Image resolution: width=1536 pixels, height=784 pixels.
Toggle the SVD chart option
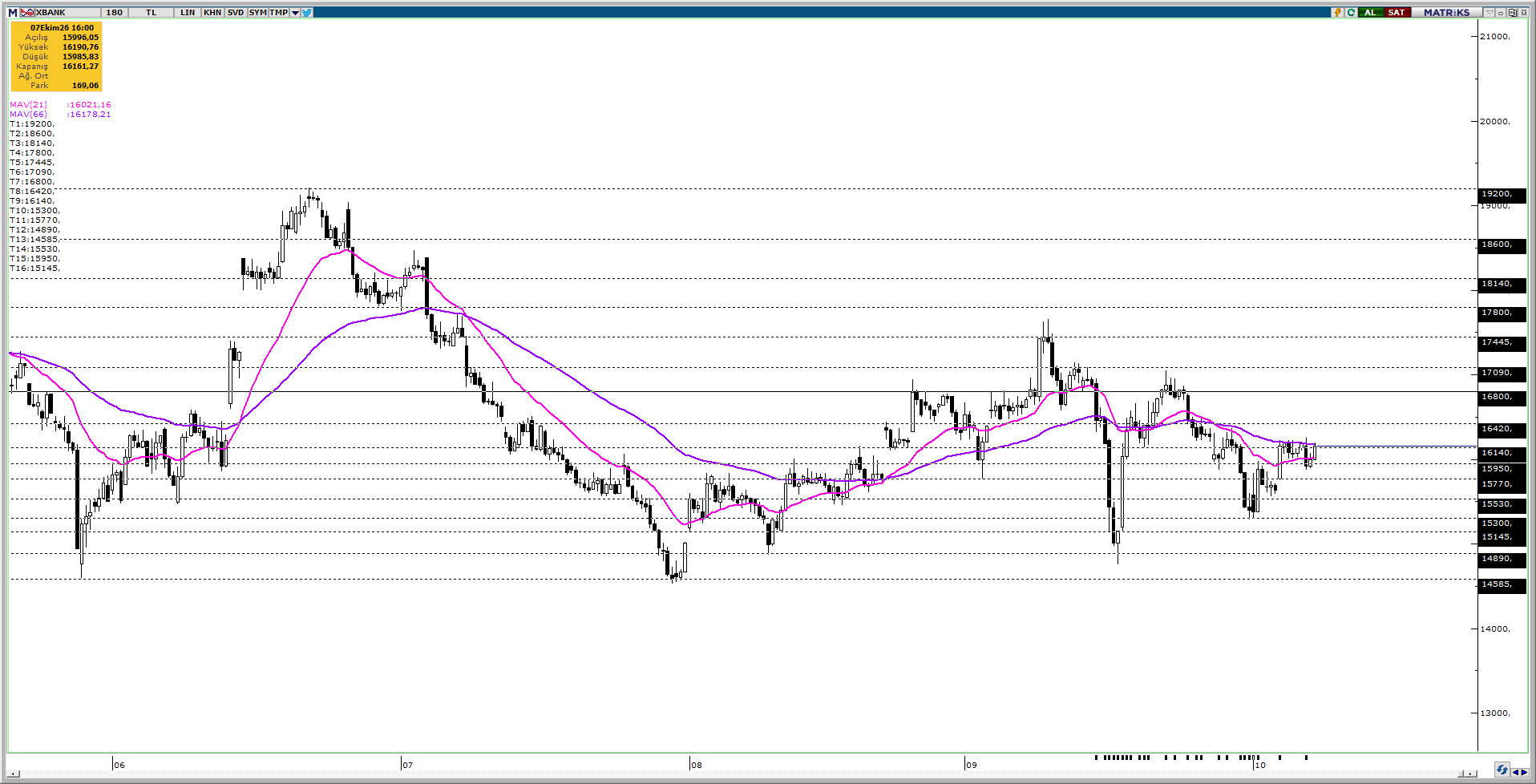coord(235,13)
